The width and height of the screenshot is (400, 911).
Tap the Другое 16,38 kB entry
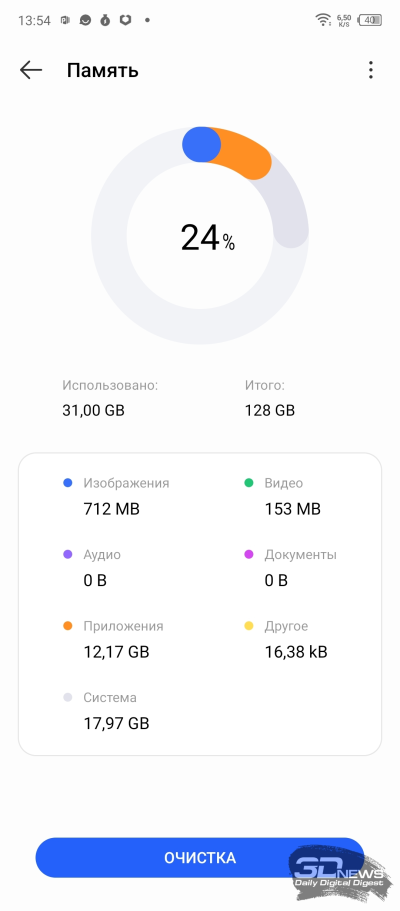[x=285, y=639]
